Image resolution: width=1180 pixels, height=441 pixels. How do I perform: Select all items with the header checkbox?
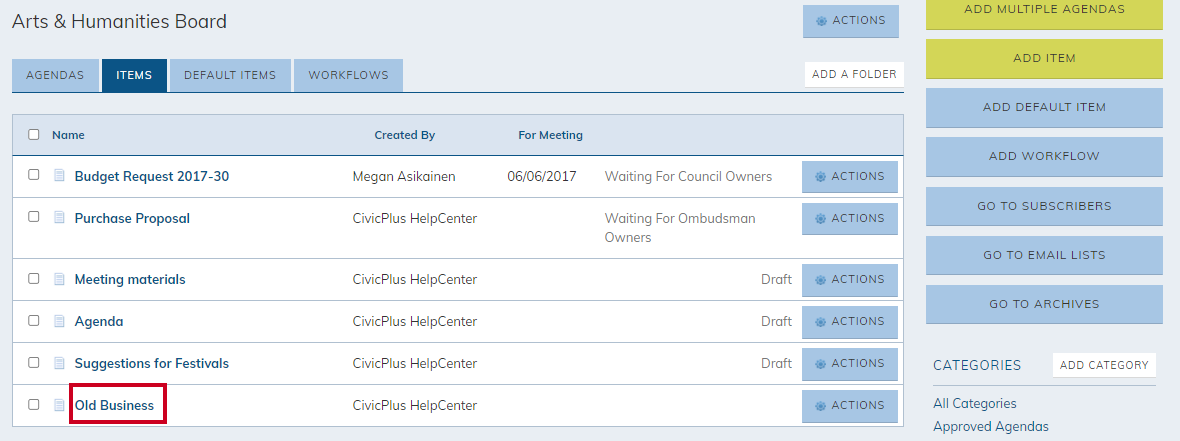pyautogui.click(x=33, y=135)
